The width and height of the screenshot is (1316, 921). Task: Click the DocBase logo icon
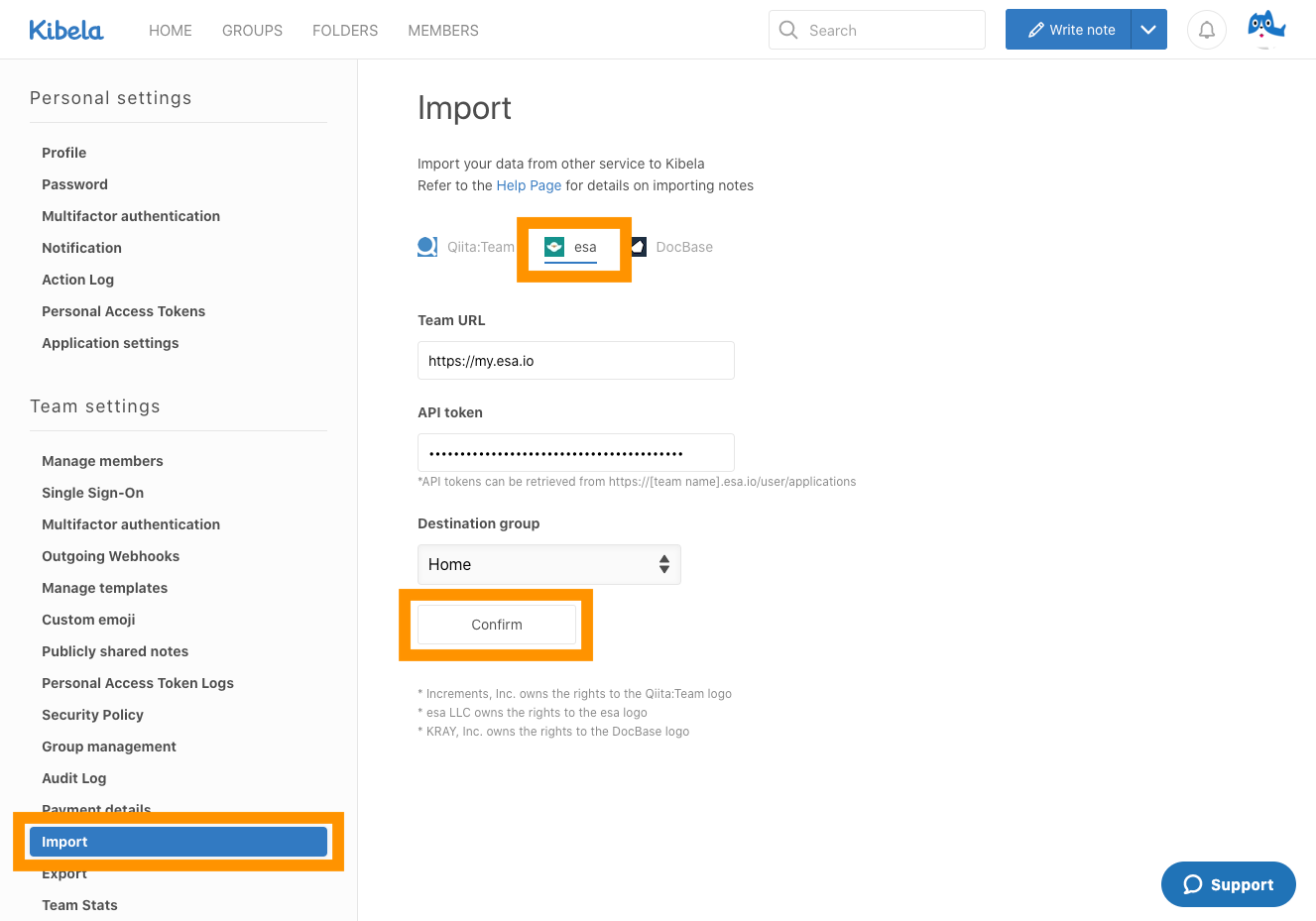[x=639, y=247]
